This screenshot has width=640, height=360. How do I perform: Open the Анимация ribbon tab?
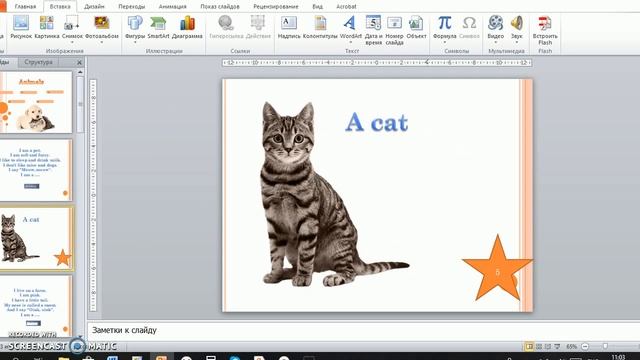coord(172,7)
